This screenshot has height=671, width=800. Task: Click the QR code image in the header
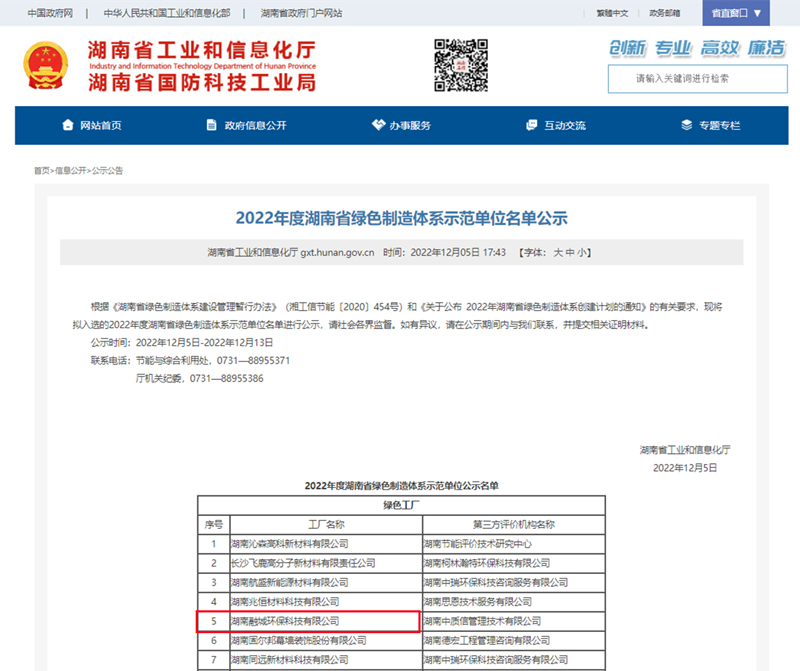(461, 65)
